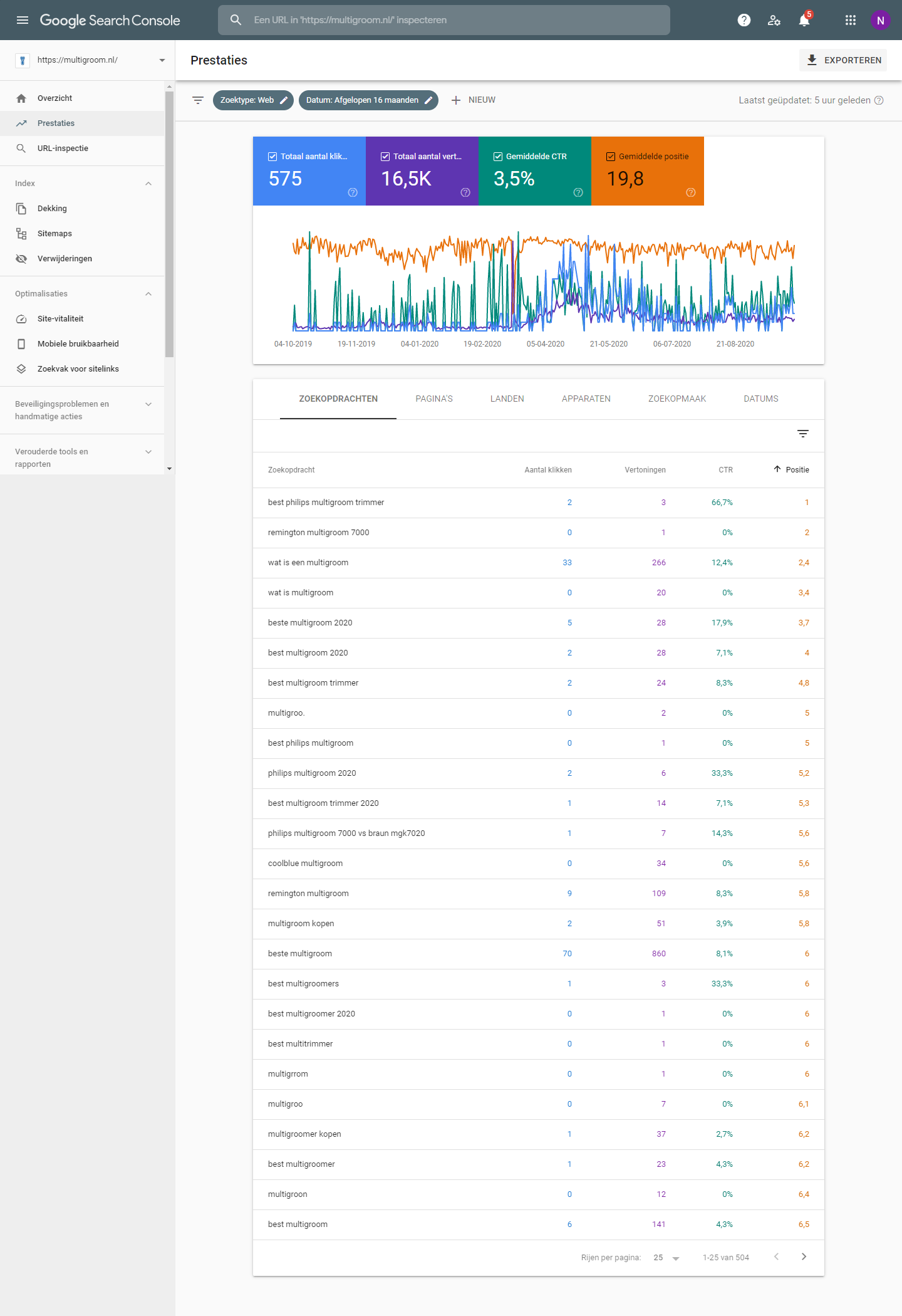Sort by CTR column header
The height and width of the screenshot is (1316, 902).
[726, 470]
